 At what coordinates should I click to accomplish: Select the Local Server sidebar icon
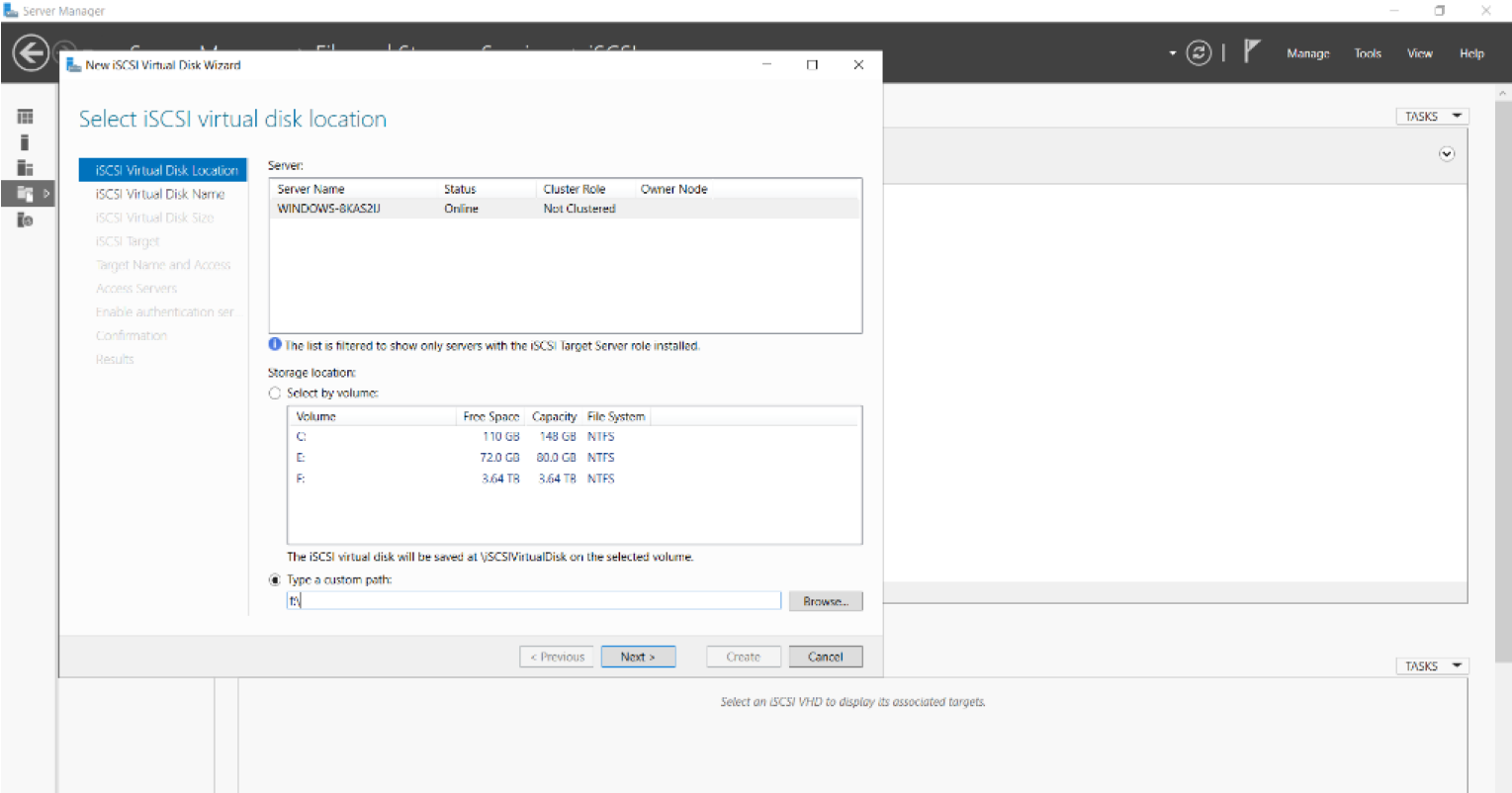(25, 142)
